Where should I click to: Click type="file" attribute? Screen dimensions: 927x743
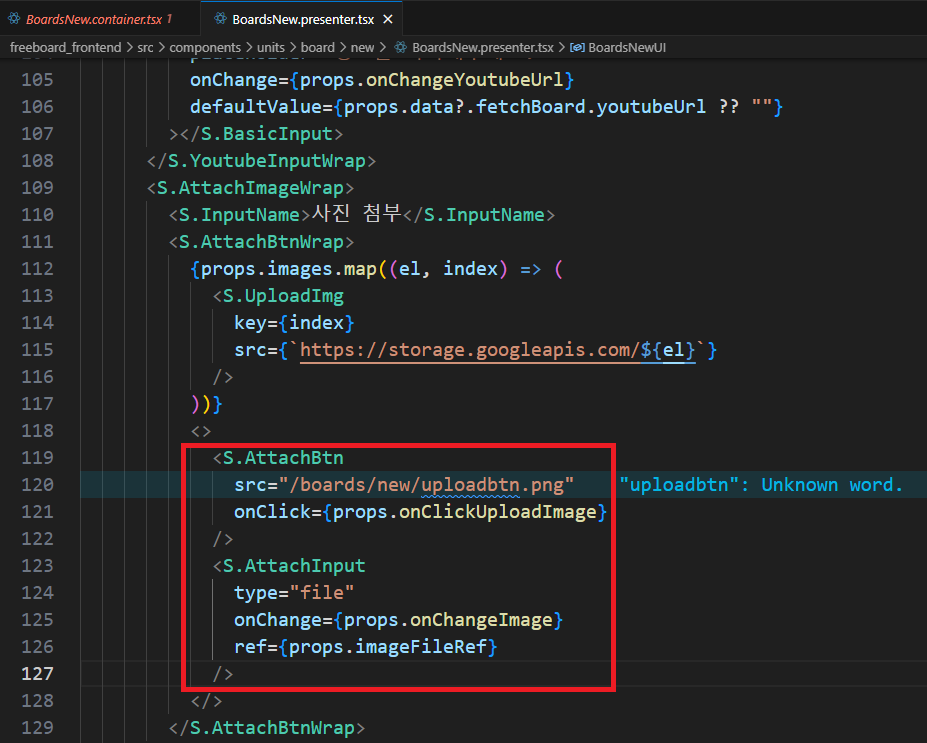coord(294,593)
